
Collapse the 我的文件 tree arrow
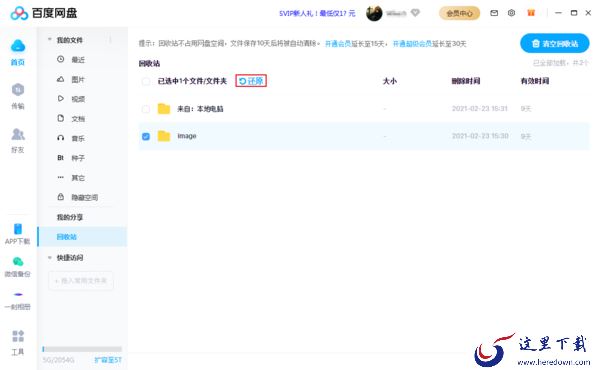pos(49,39)
